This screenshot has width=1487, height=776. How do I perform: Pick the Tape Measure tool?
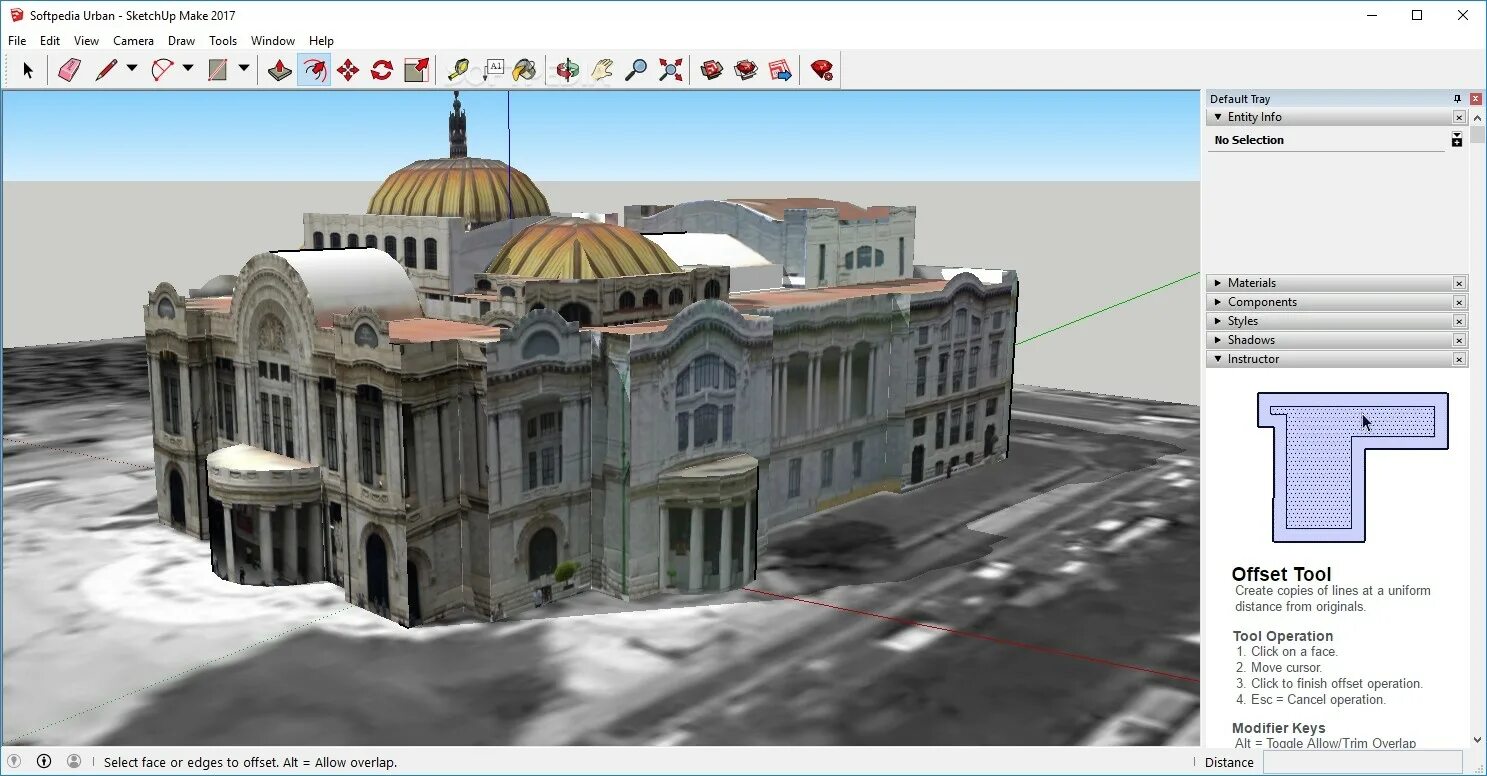point(458,70)
